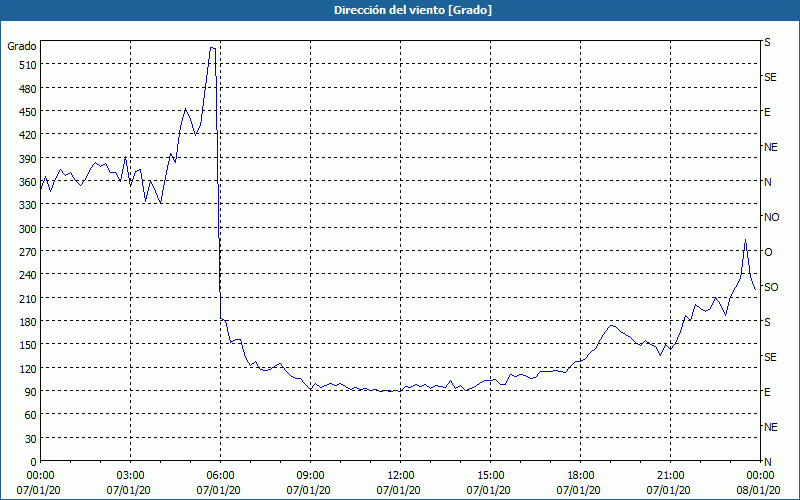Select the 60 y-axis tick label
The width and height of the screenshot is (800, 500).
31,415
